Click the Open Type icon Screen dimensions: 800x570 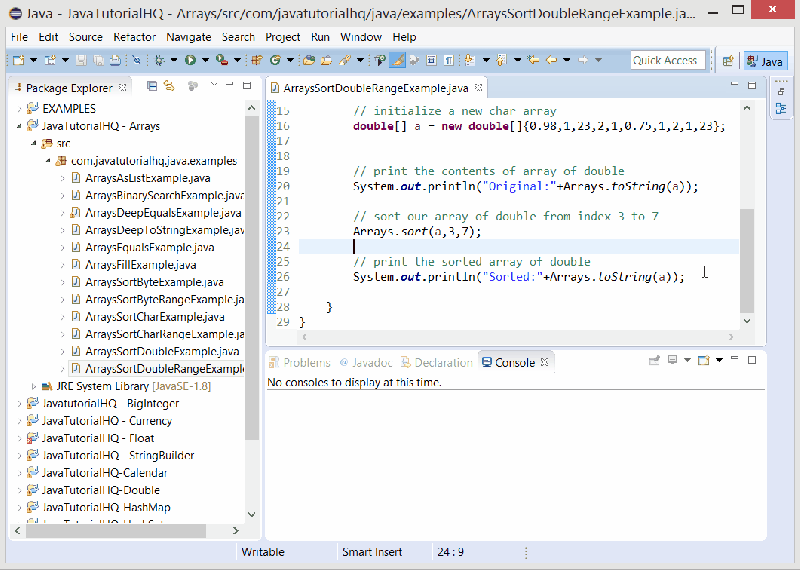(309, 60)
